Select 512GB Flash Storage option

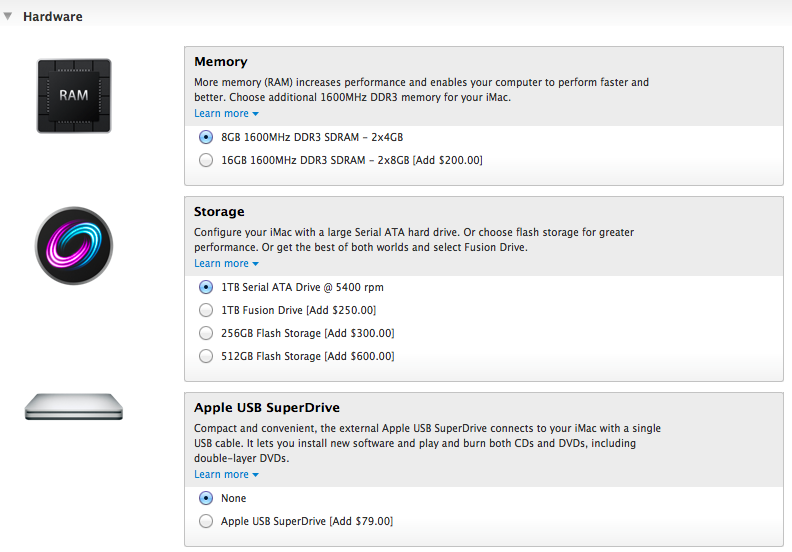pos(206,356)
